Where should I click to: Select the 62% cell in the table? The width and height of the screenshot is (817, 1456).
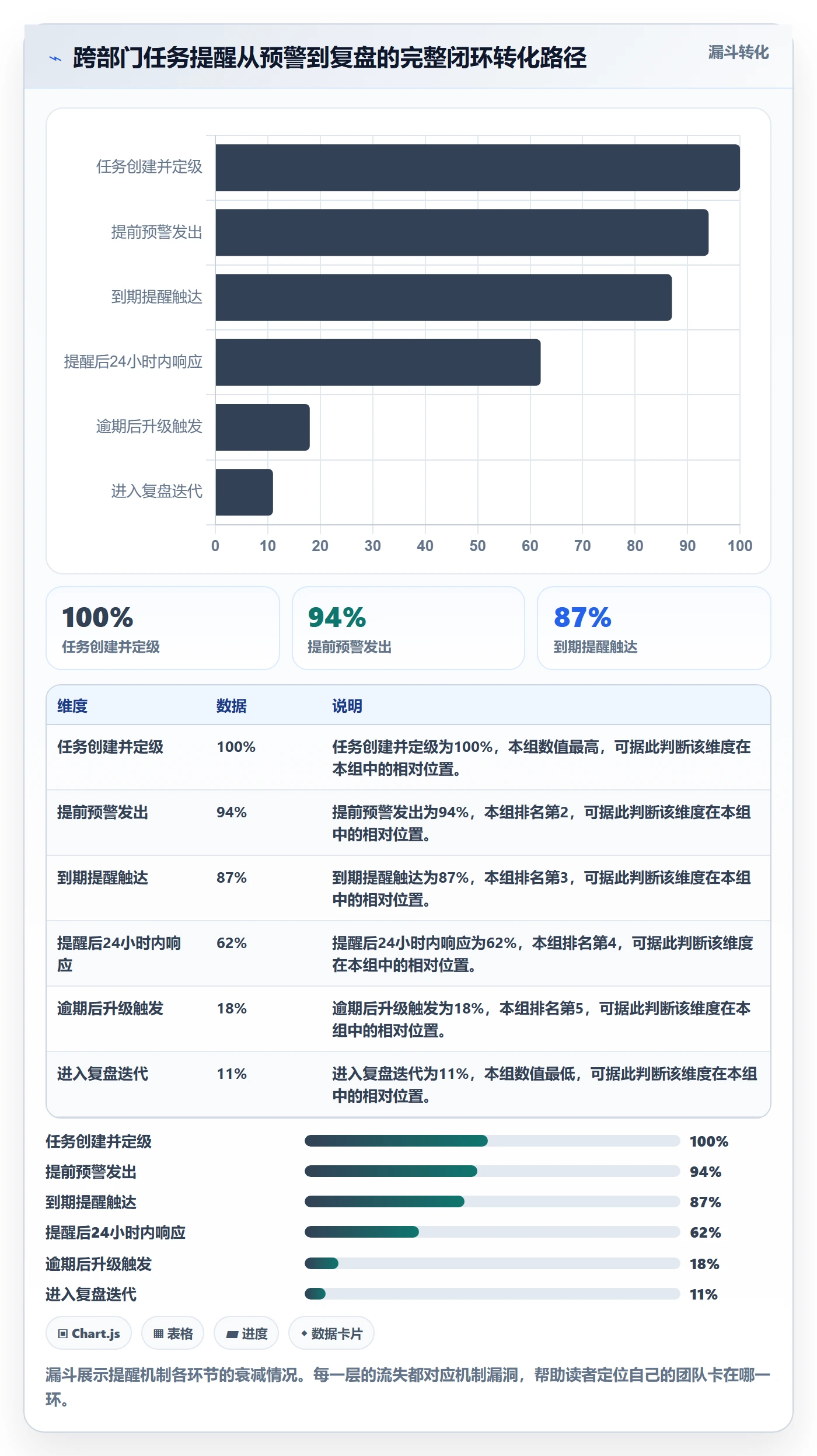pos(232,943)
